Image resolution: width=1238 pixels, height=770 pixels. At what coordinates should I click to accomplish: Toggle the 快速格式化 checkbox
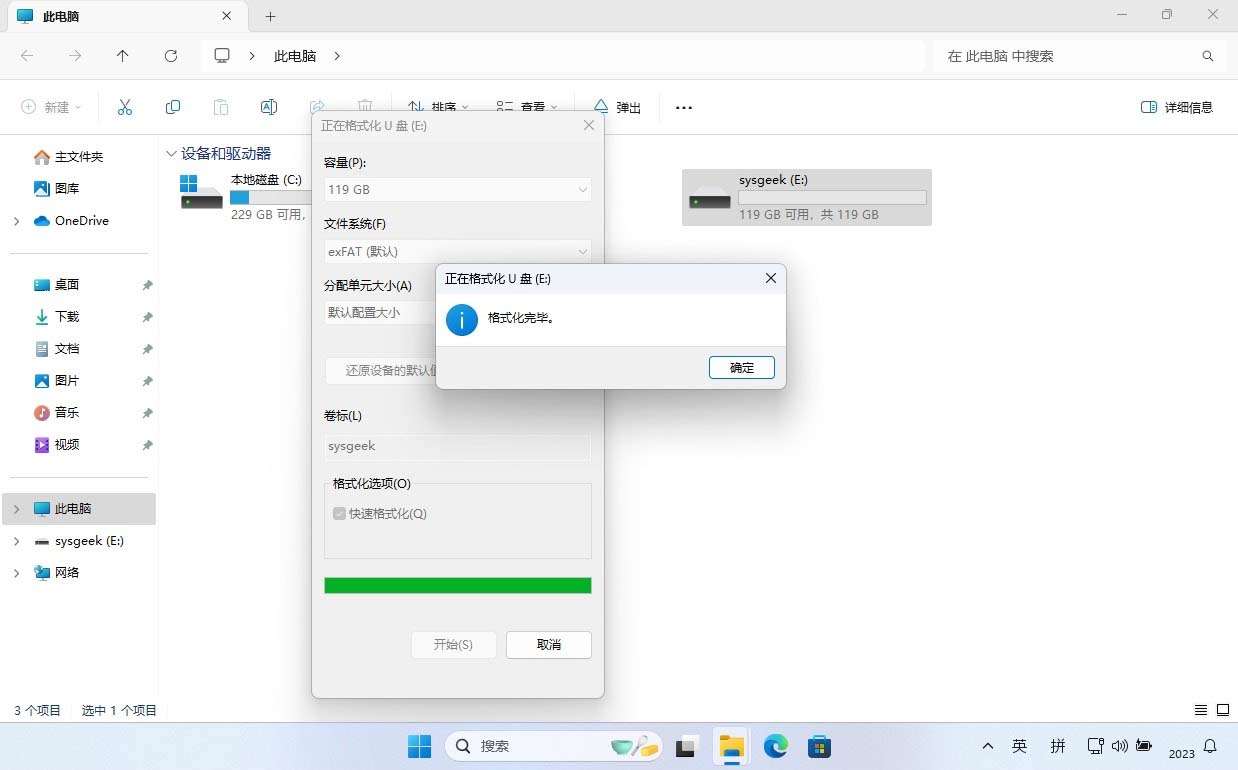[x=340, y=514]
